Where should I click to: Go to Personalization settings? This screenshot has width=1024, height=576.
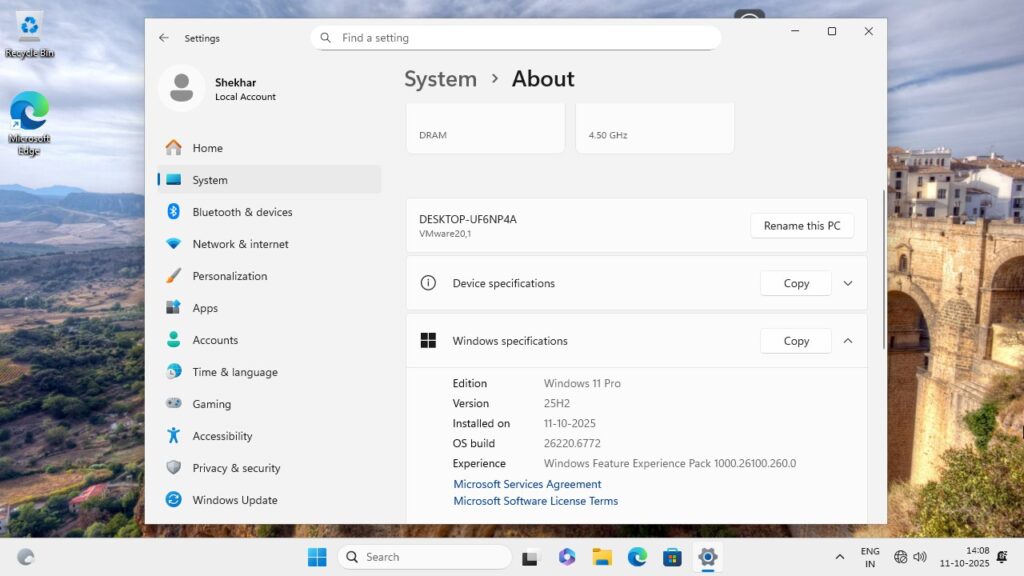coord(229,276)
